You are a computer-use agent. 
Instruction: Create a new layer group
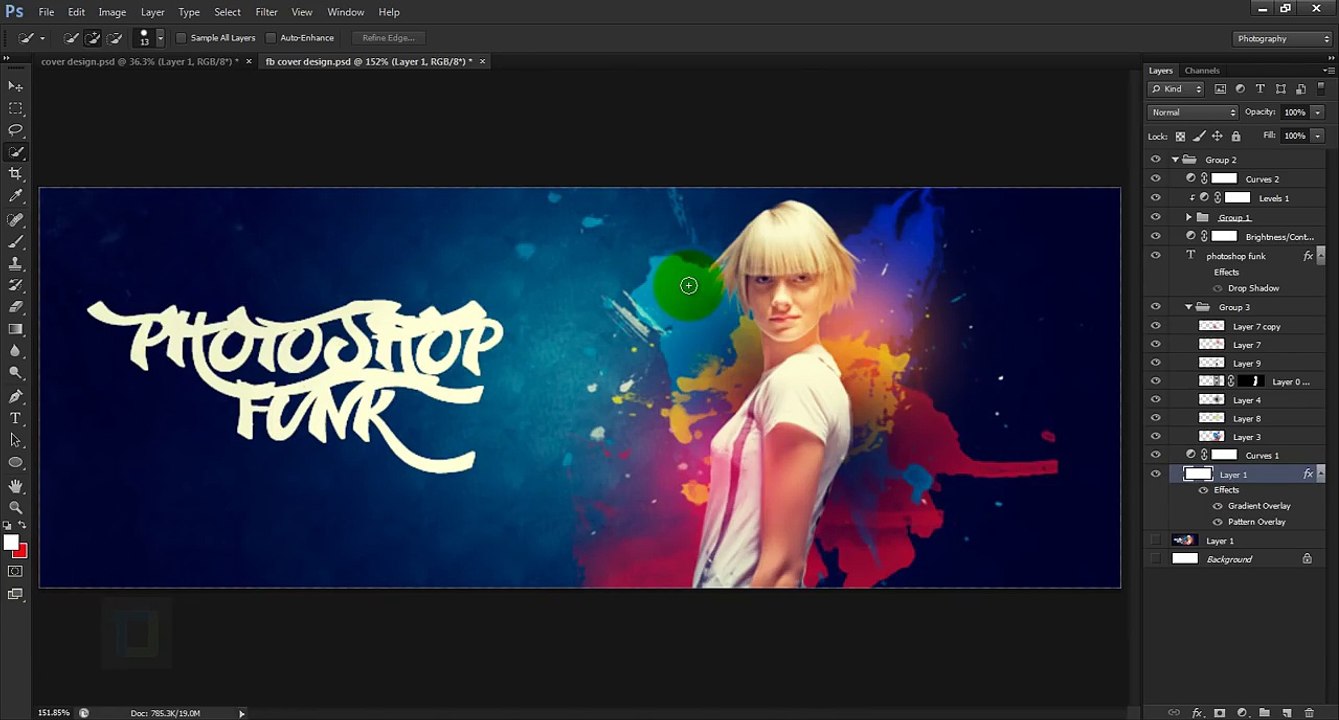click(x=1264, y=713)
